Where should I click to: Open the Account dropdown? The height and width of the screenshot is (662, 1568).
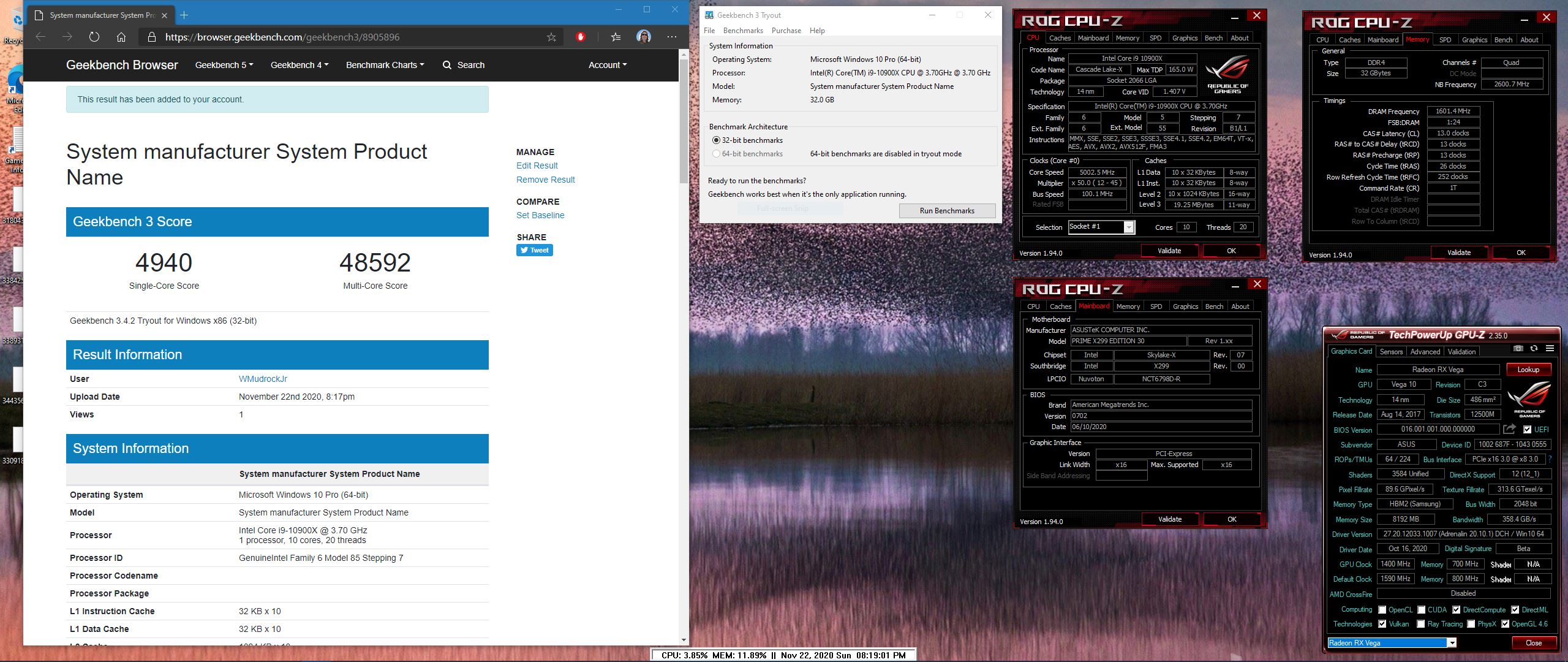point(608,65)
